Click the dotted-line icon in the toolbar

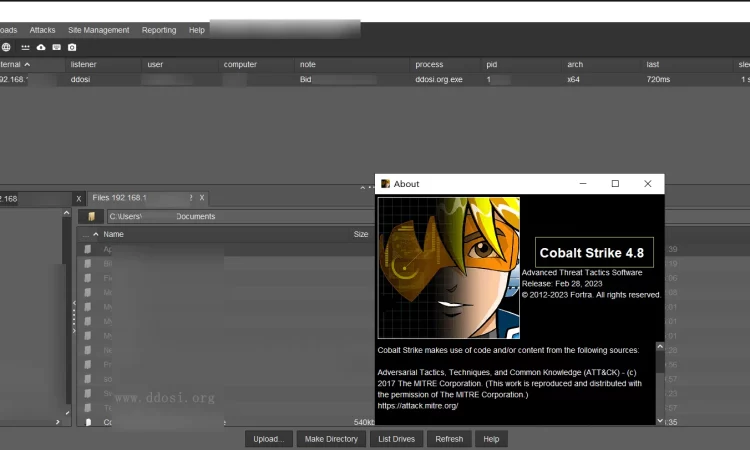(25, 47)
